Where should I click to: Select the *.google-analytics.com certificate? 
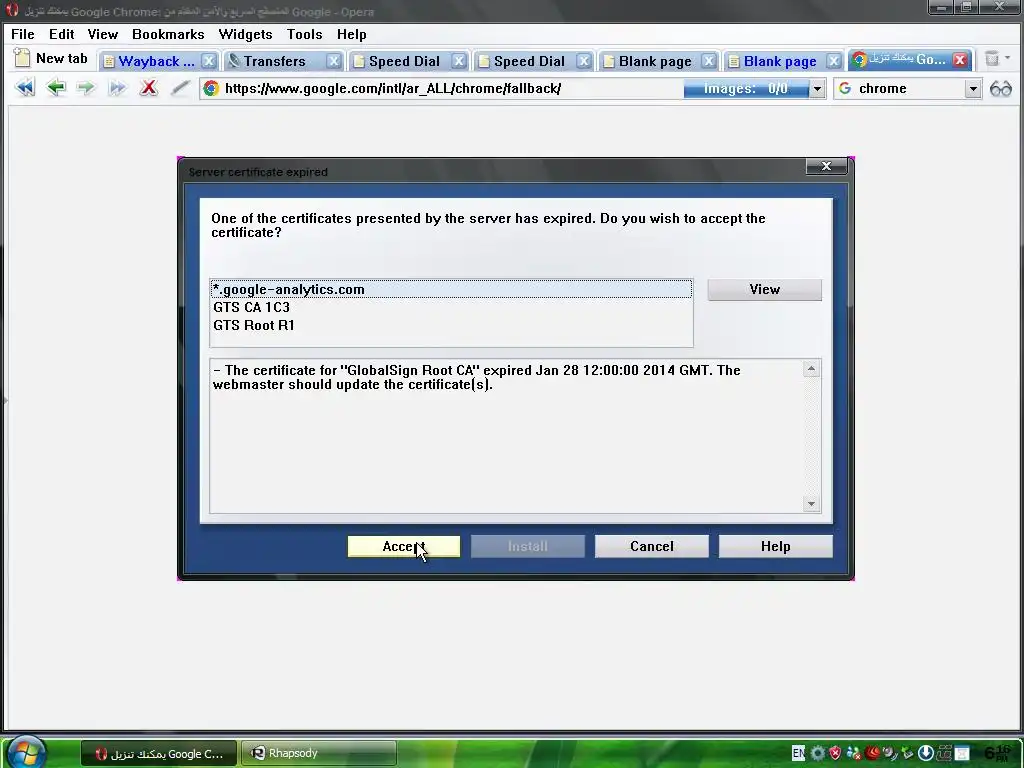(x=451, y=289)
